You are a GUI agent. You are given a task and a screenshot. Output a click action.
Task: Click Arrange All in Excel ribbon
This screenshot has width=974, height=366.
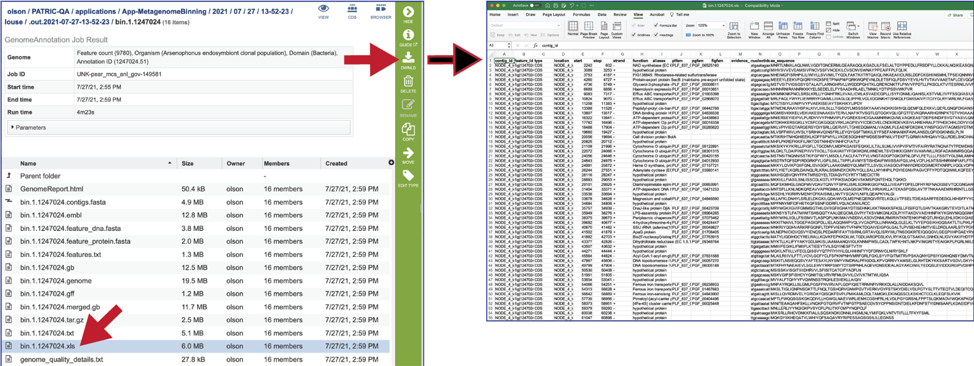[768, 30]
